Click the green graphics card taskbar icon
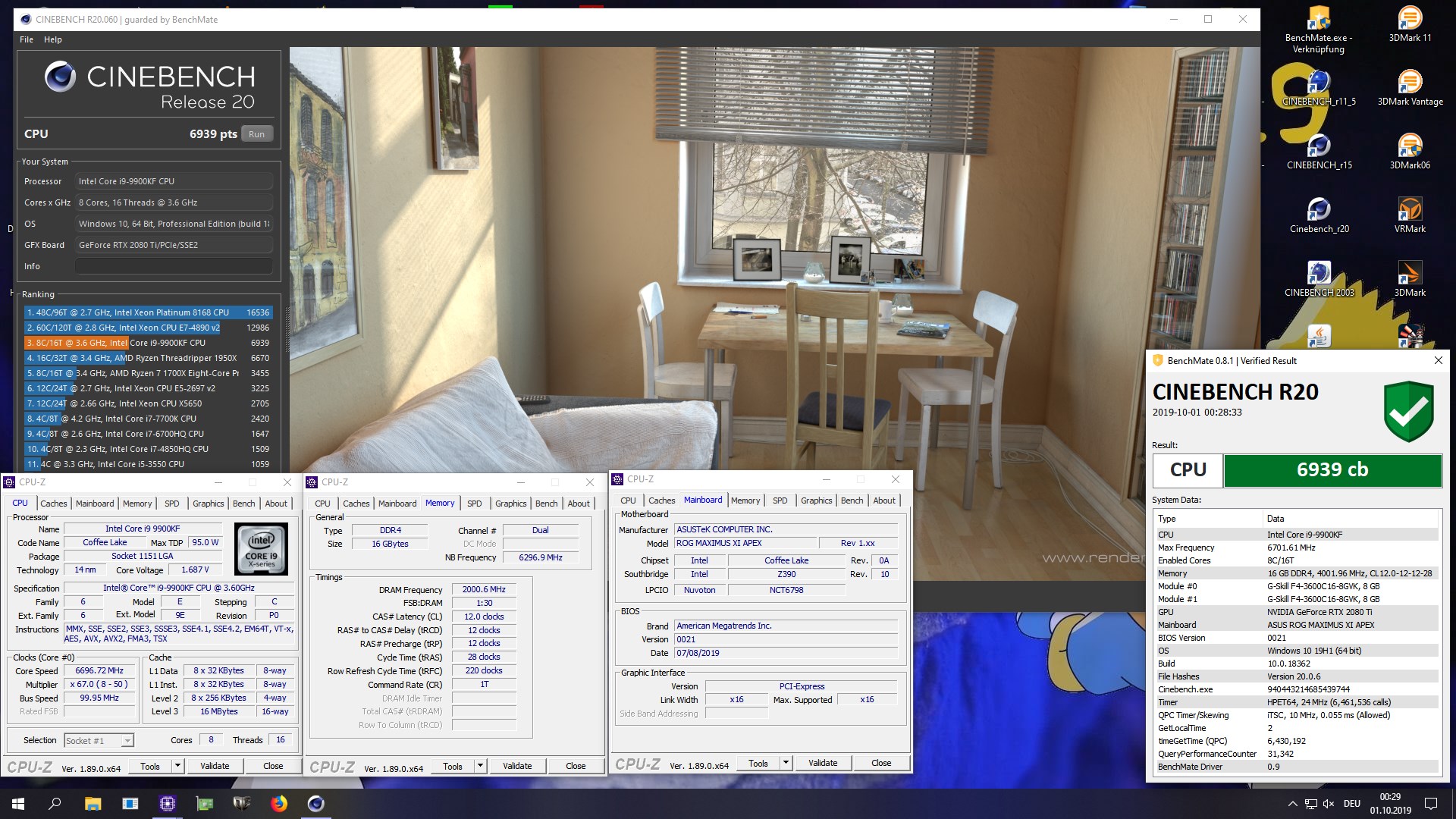The image size is (1456, 819). (204, 804)
